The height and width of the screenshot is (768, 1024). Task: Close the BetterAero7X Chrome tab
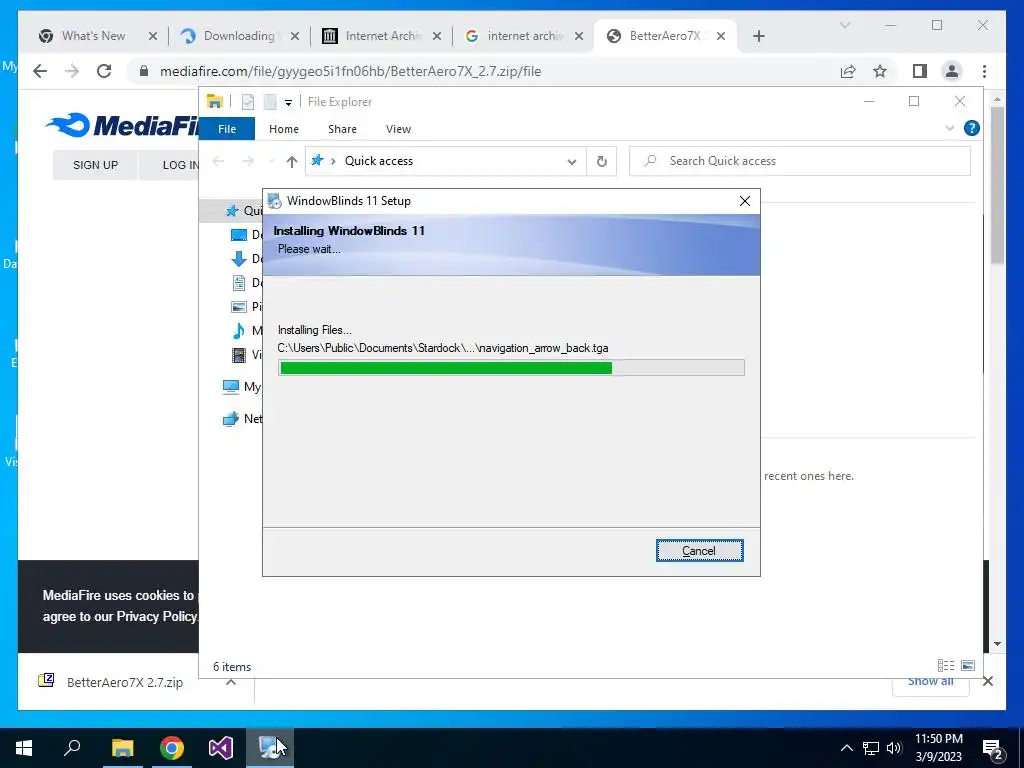pyautogui.click(x=720, y=36)
